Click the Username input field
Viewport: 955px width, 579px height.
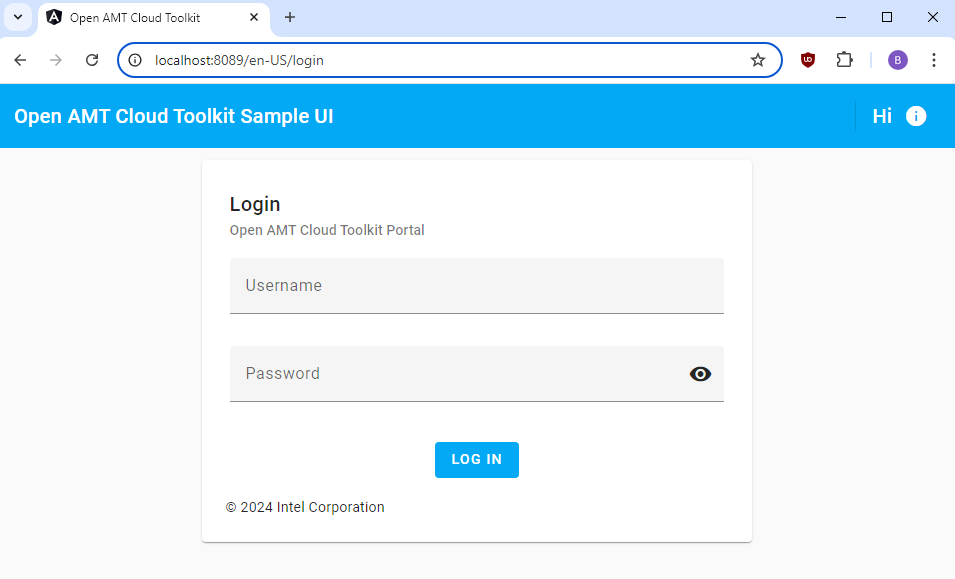point(477,285)
